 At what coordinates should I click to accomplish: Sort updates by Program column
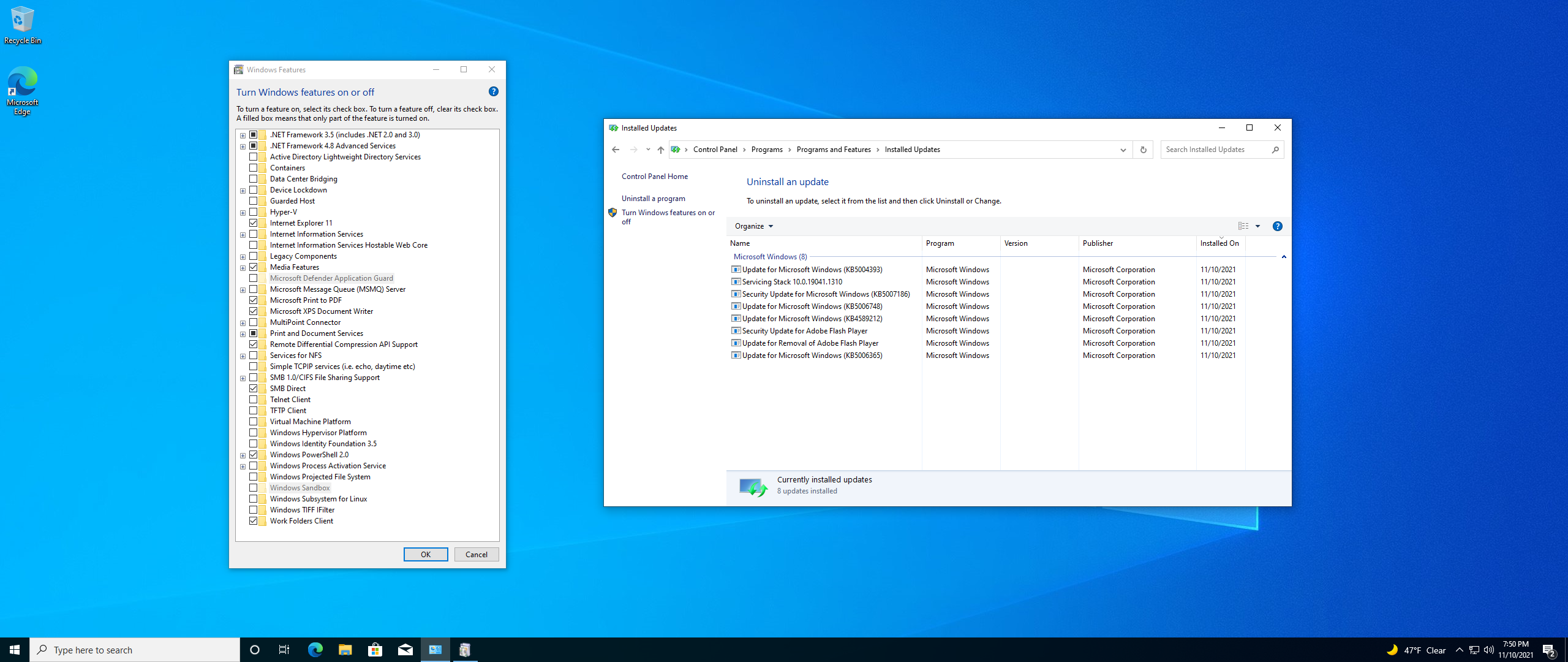click(x=961, y=243)
